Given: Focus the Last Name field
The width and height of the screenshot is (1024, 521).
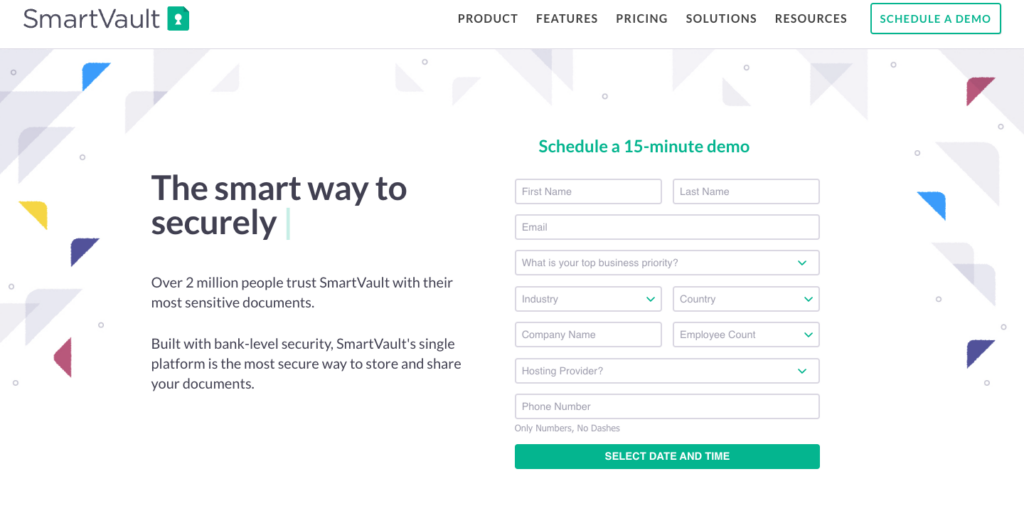Looking at the screenshot, I should 746,191.
